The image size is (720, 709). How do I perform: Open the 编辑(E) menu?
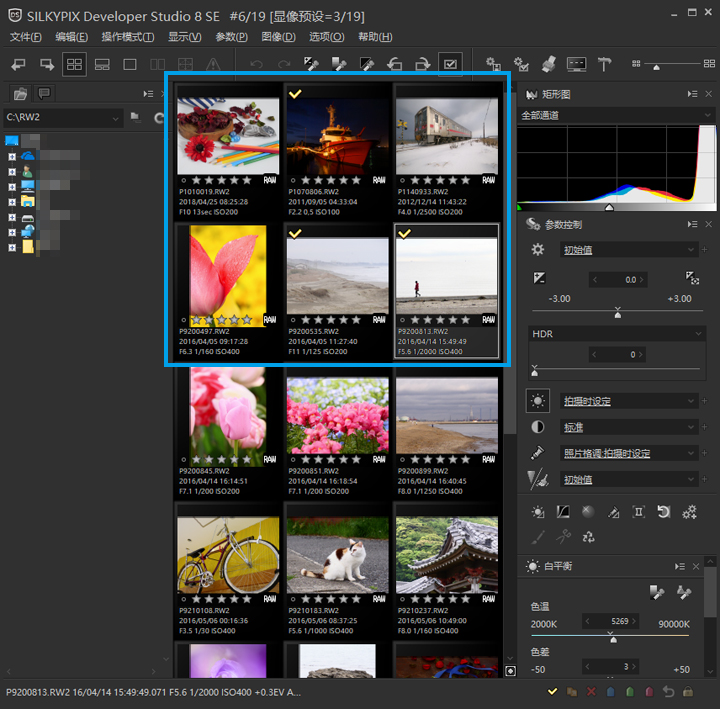[72, 37]
